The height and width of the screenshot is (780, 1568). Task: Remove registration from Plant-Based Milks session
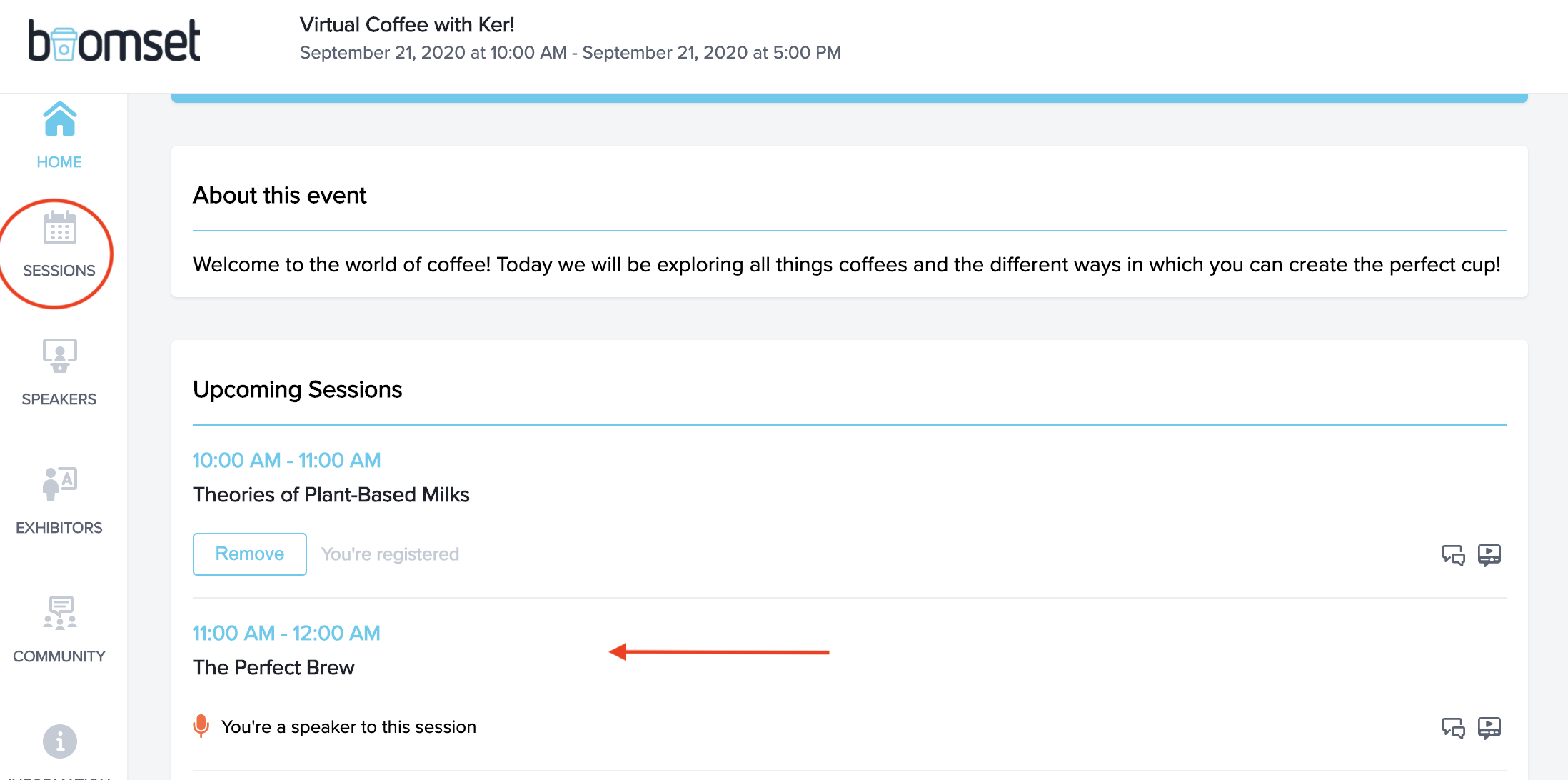[x=250, y=554]
